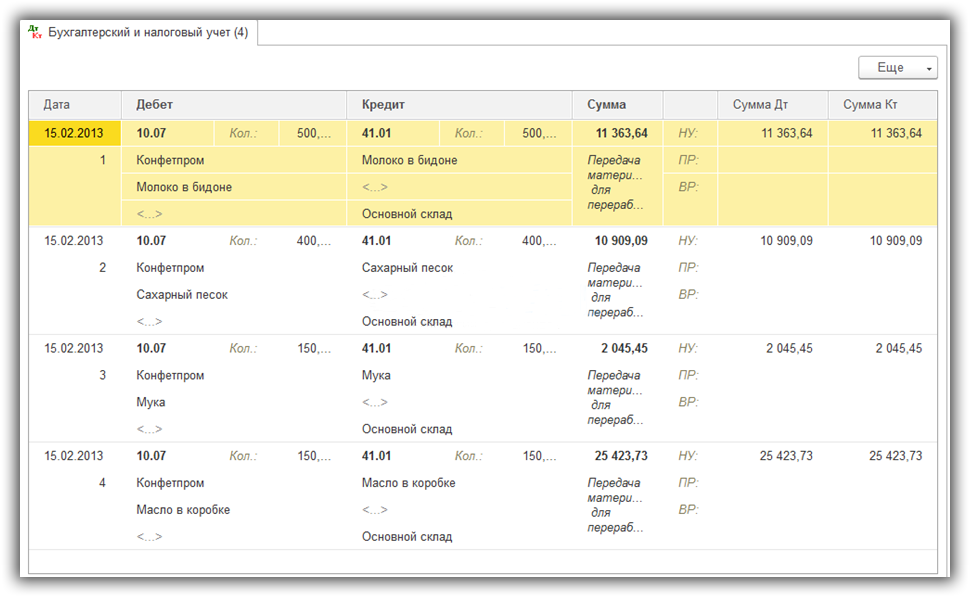Click highlighted date 15.02.2013 in row 1

(74, 133)
